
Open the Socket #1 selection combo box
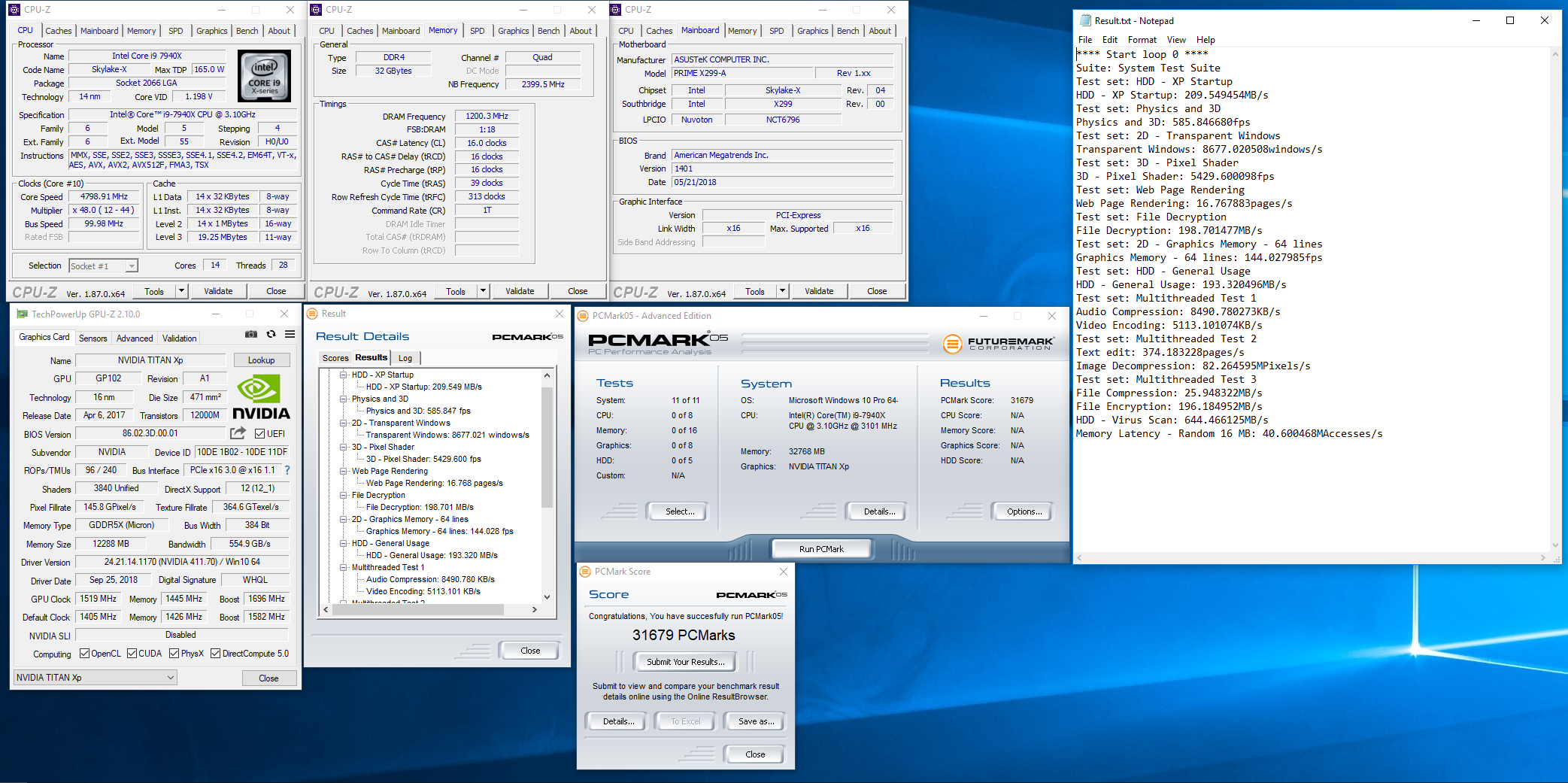click(x=104, y=266)
